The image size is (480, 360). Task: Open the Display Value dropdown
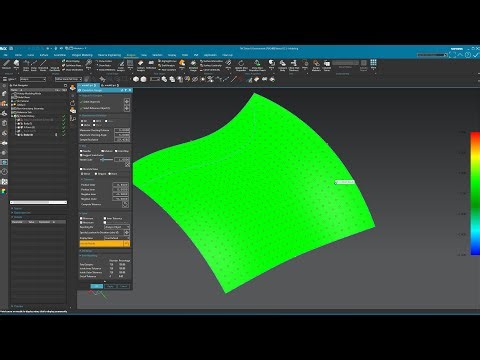coord(117,238)
